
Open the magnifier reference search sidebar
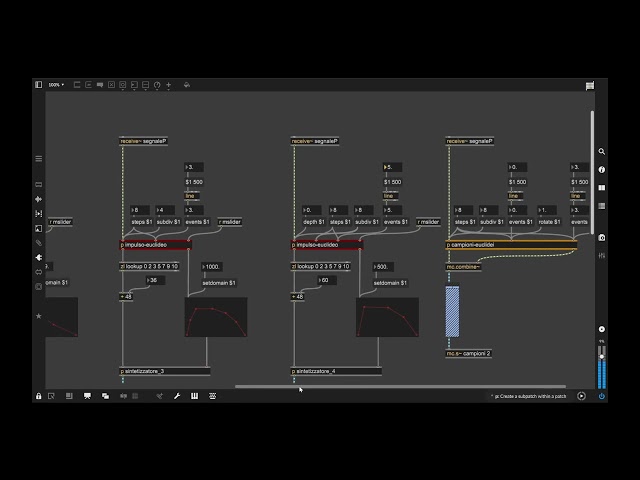[x=602, y=151]
